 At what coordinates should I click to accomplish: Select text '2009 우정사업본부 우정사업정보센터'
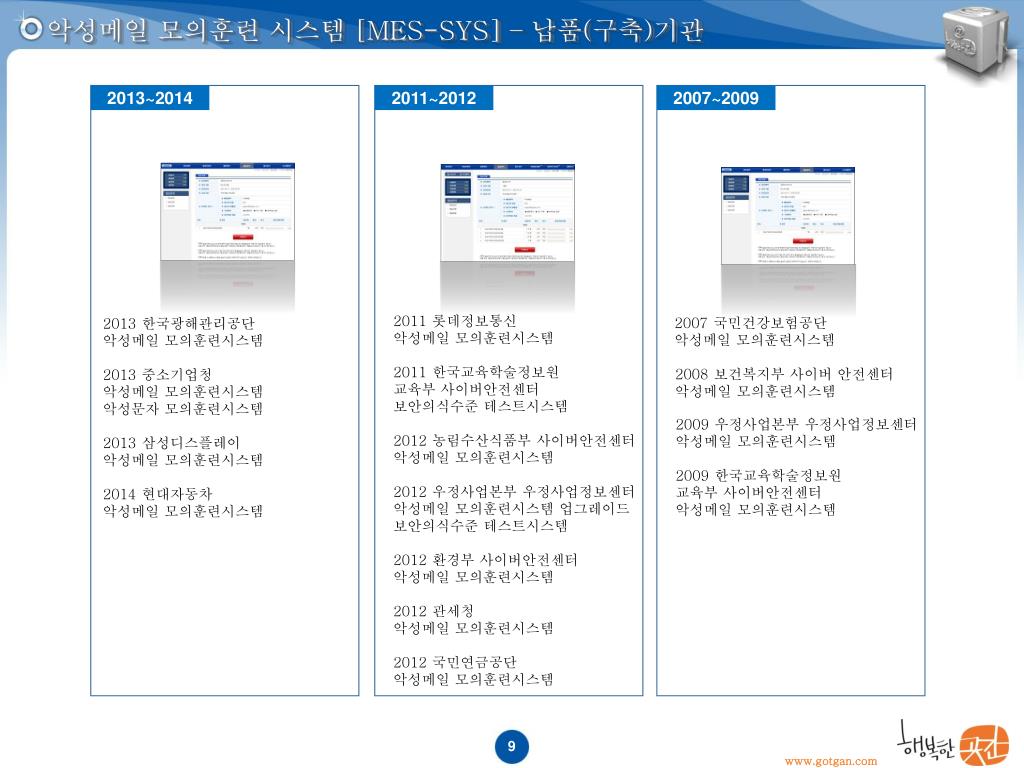[x=795, y=424]
